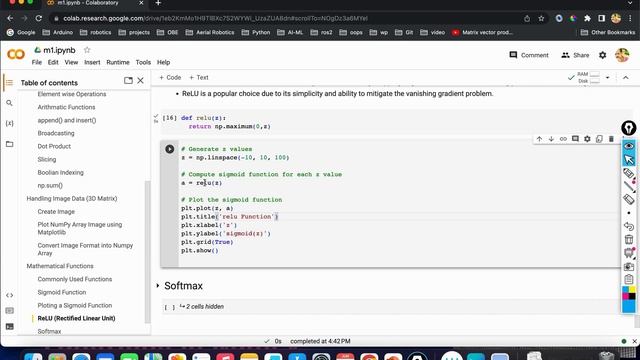Add a comment to the cell icon

tap(575, 139)
